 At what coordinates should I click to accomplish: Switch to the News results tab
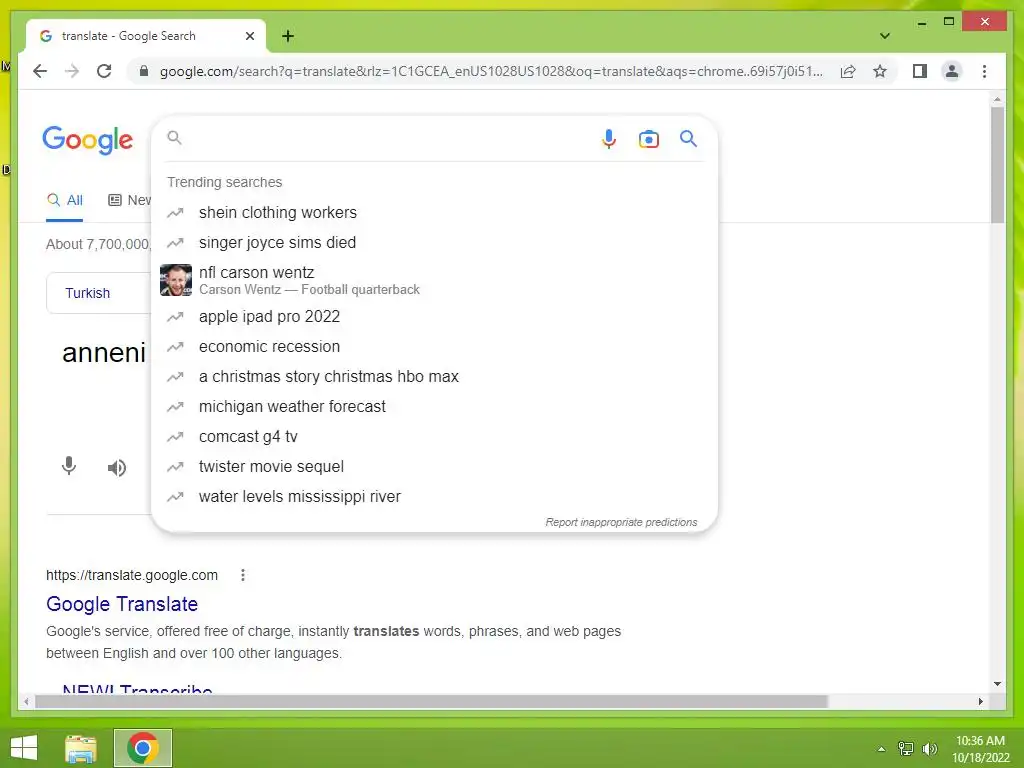[x=129, y=200]
